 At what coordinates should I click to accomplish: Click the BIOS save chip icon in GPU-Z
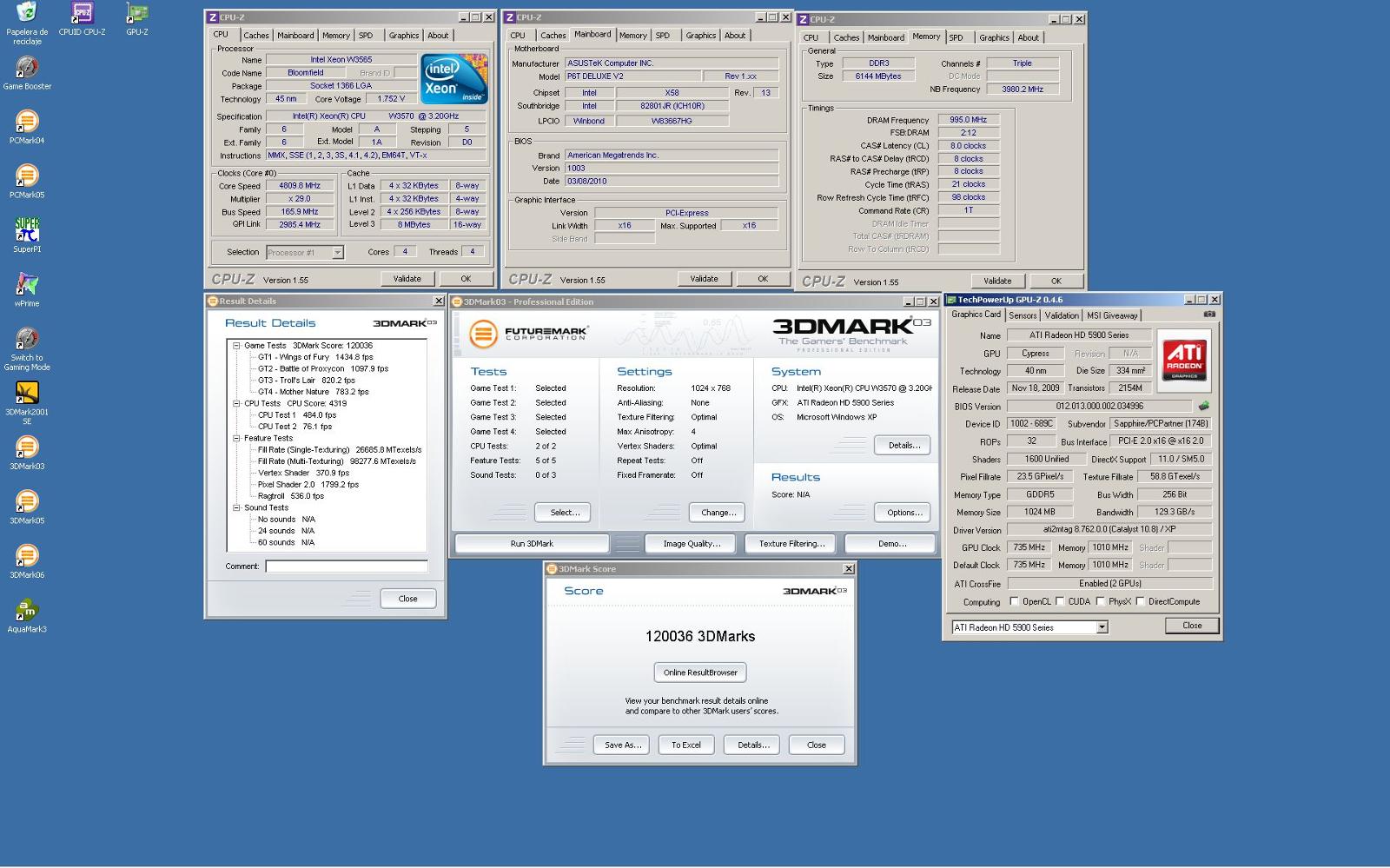click(1204, 406)
